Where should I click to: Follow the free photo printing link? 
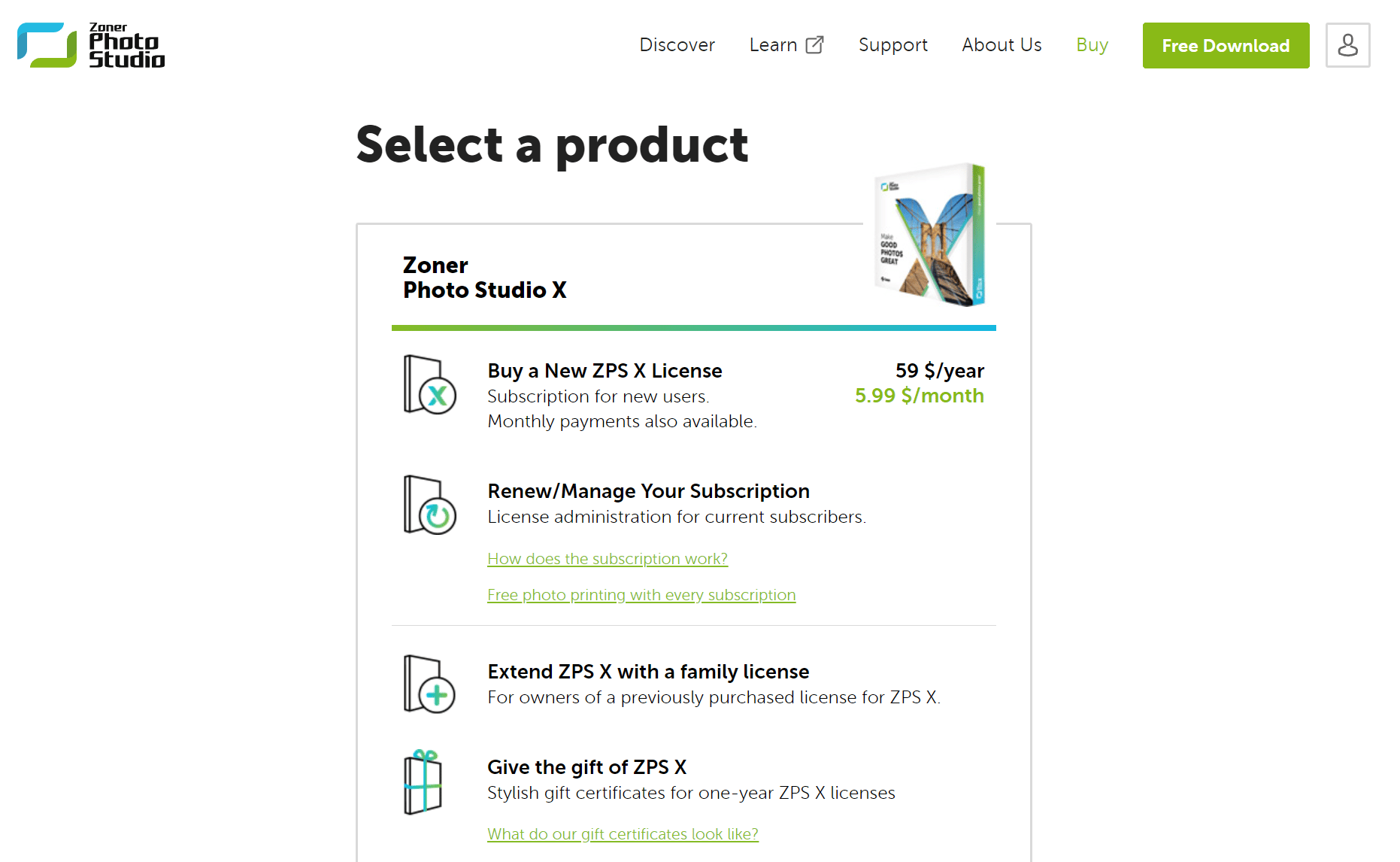coord(641,595)
